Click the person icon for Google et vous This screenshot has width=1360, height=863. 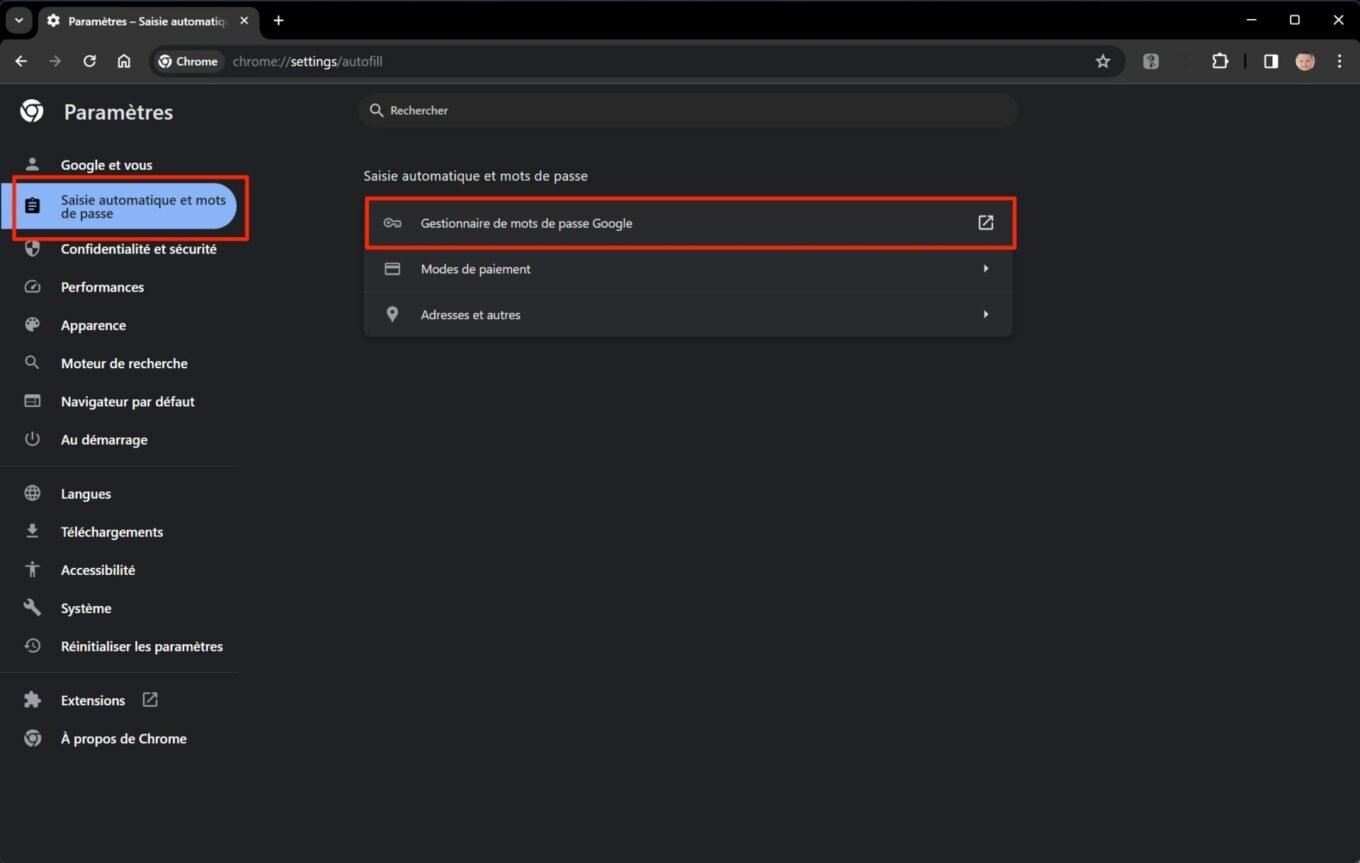click(x=32, y=165)
